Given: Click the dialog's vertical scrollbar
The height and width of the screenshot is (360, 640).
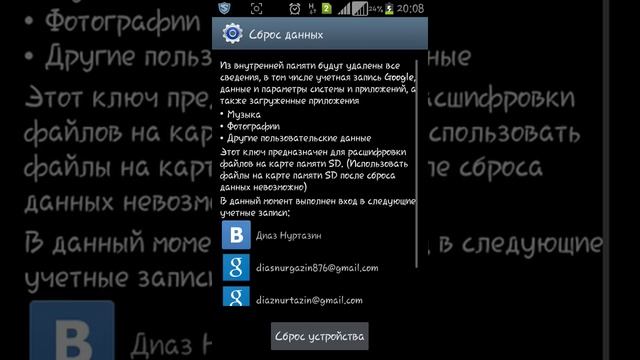Looking at the screenshot, I should [x=417, y=164].
